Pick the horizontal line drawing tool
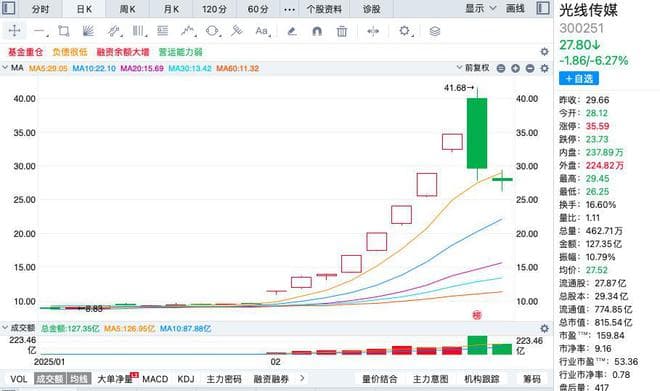 pos(40,31)
